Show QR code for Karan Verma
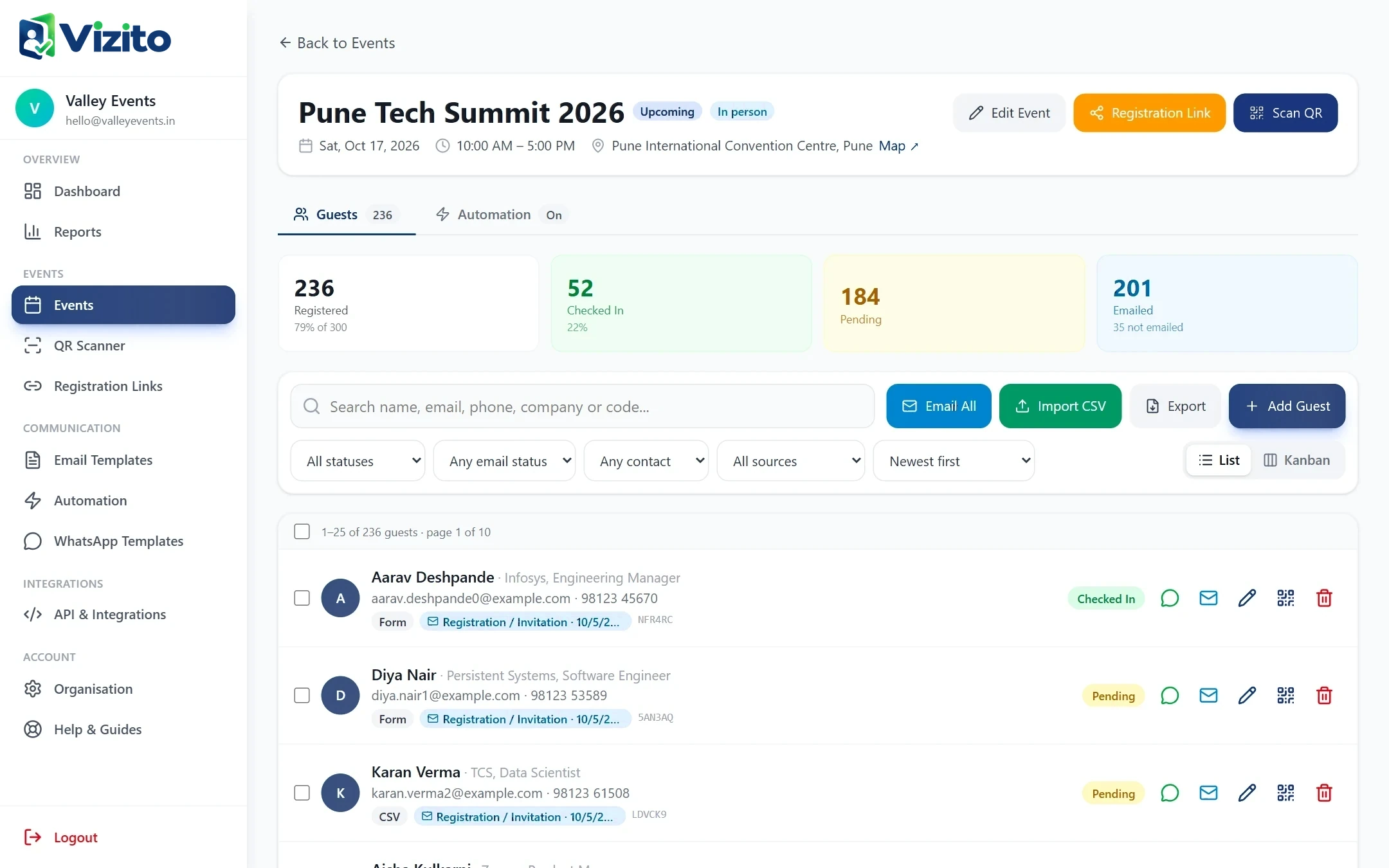The height and width of the screenshot is (868, 1389). click(1285, 793)
